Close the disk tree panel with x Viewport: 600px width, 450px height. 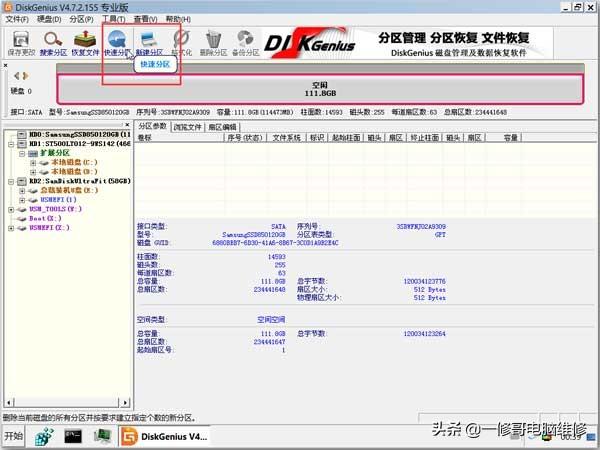pyautogui.click(x=127, y=125)
